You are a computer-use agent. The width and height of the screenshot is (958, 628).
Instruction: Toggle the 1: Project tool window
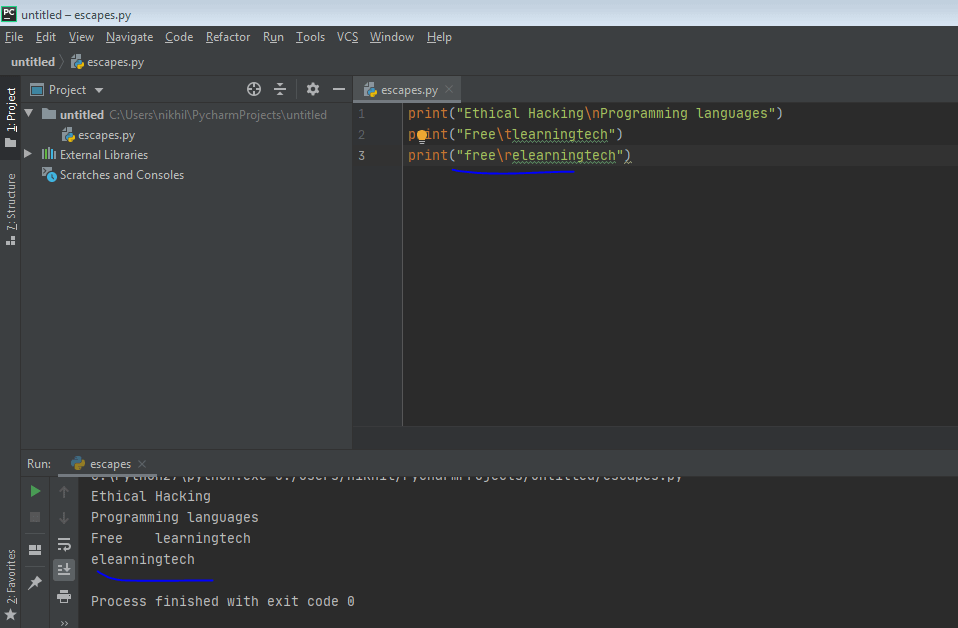point(10,117)
